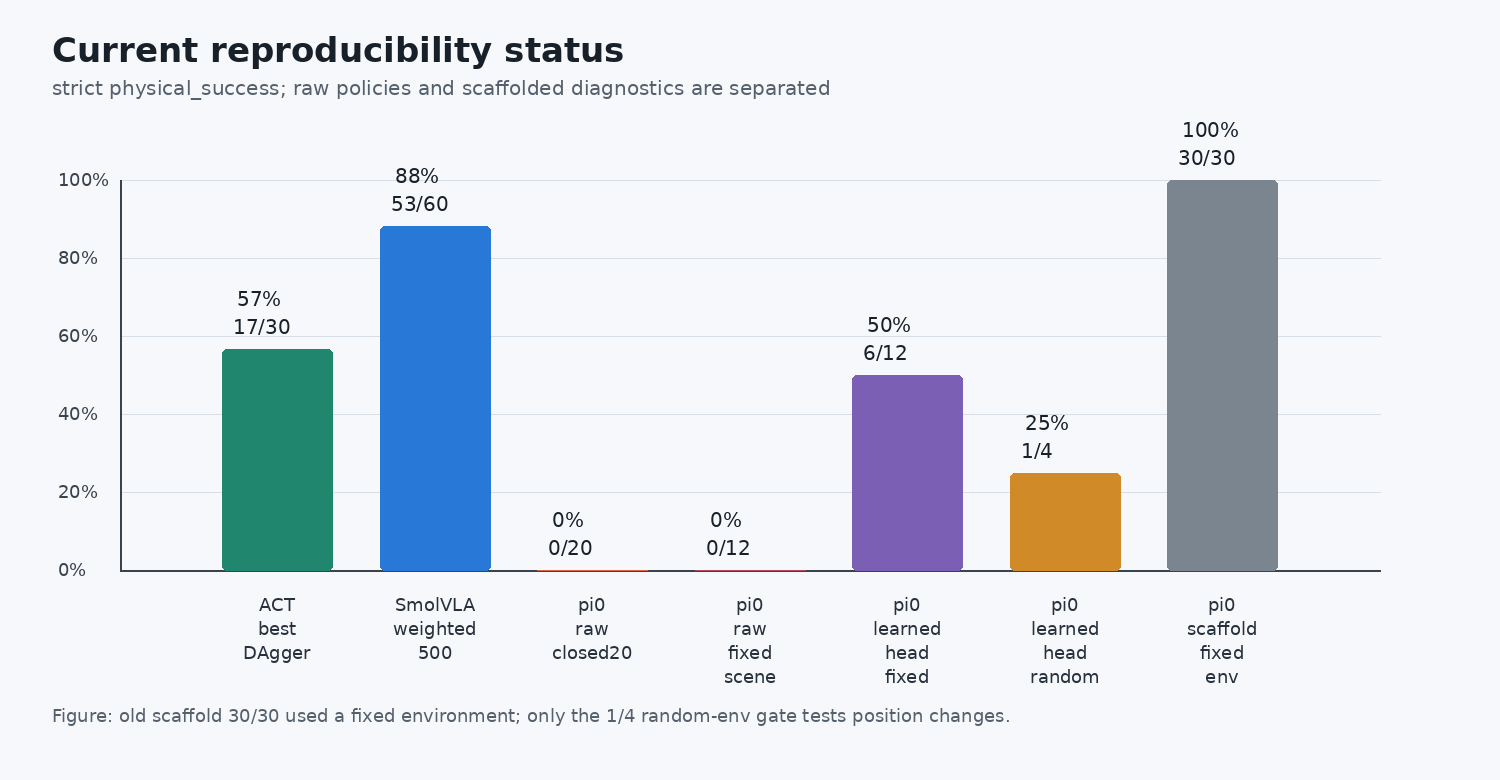
Task: Click the 1/4 value label
Action: pos(1037,452)
